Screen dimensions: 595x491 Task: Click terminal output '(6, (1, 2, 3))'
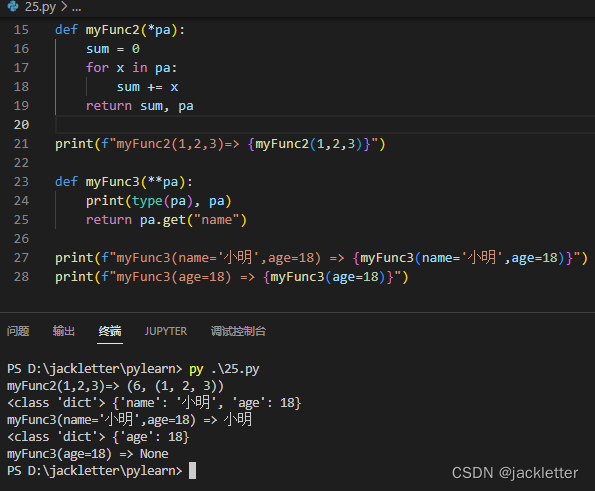tap(175, 386)
